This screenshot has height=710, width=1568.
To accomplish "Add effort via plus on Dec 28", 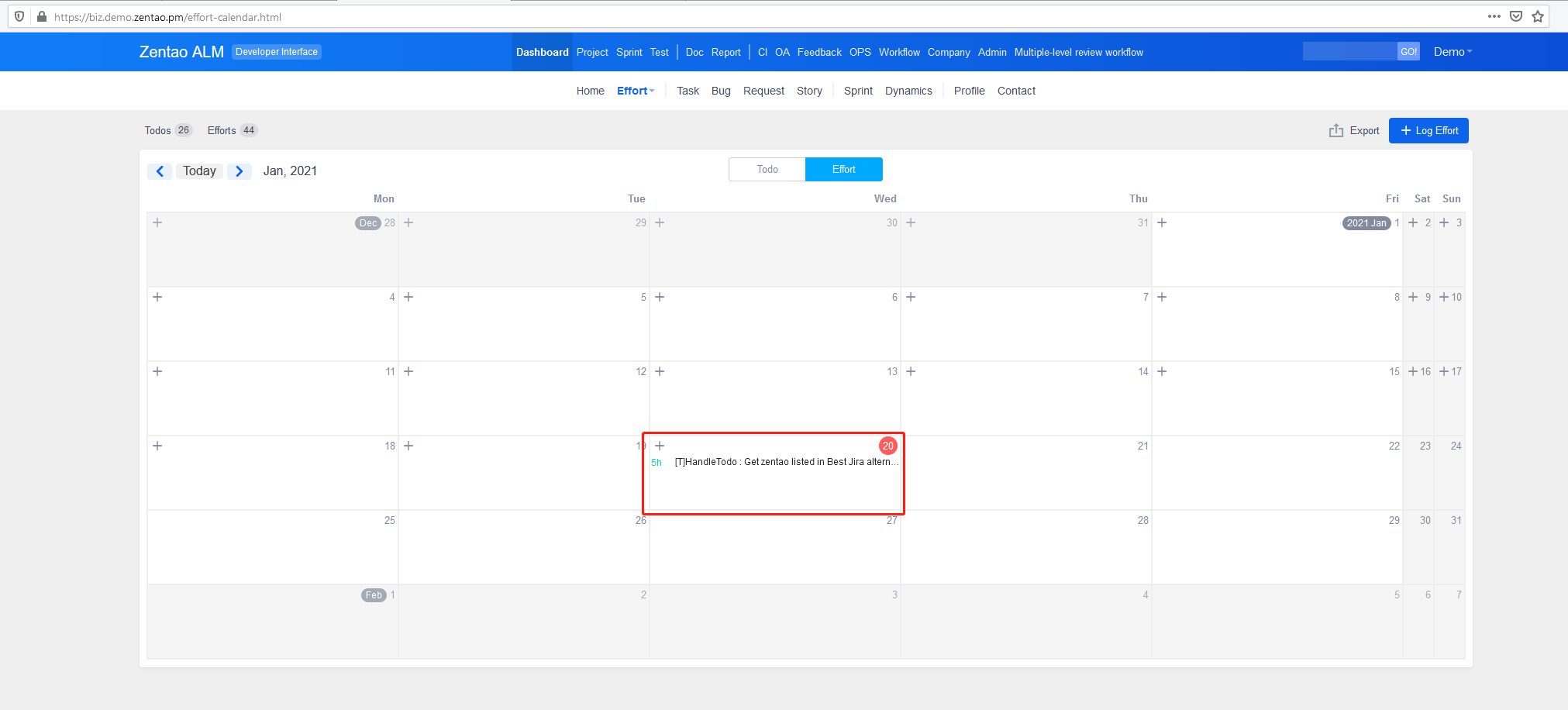I will coord(157,222).
